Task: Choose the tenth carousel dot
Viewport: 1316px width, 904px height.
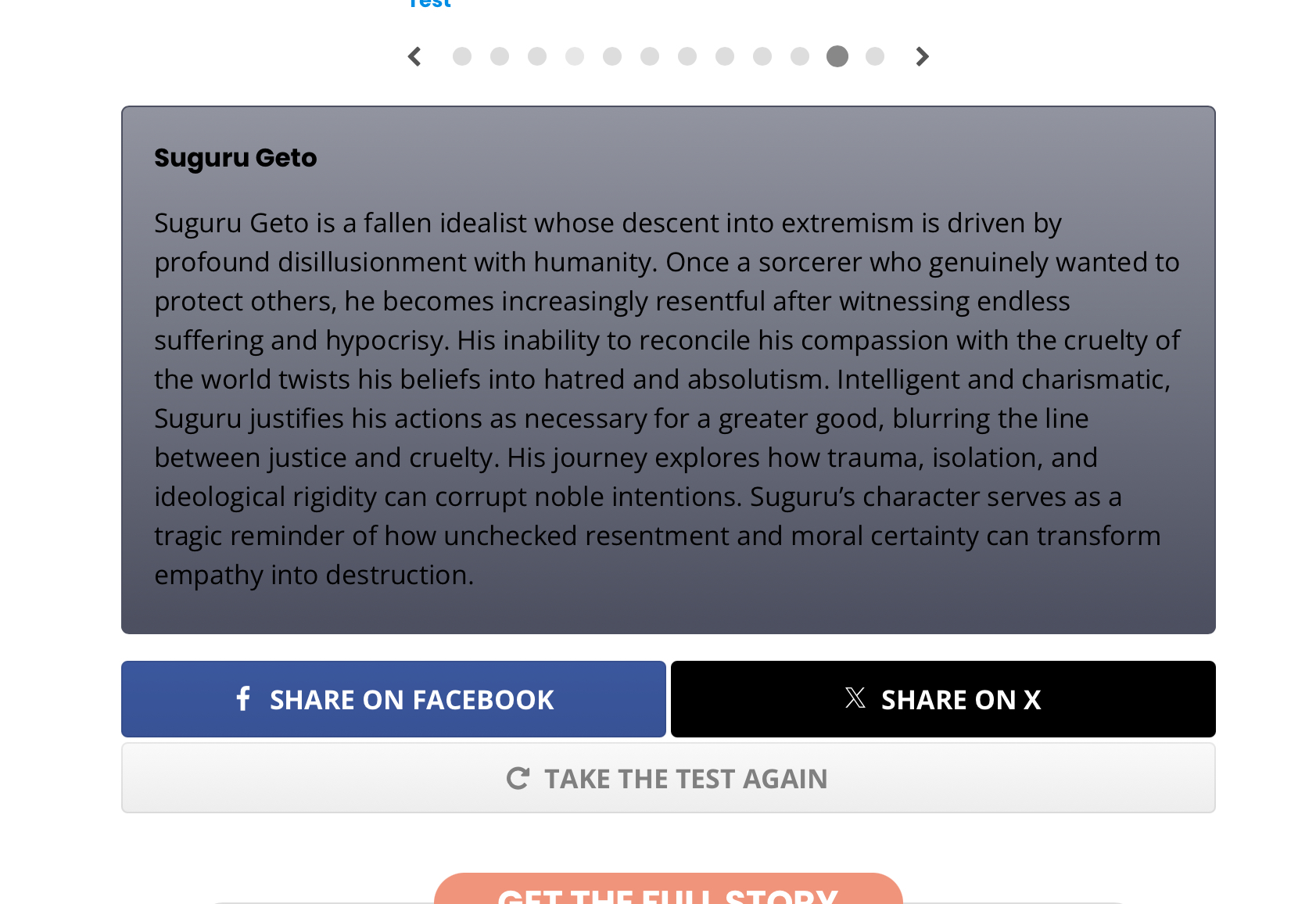Action: pos(800,56)
